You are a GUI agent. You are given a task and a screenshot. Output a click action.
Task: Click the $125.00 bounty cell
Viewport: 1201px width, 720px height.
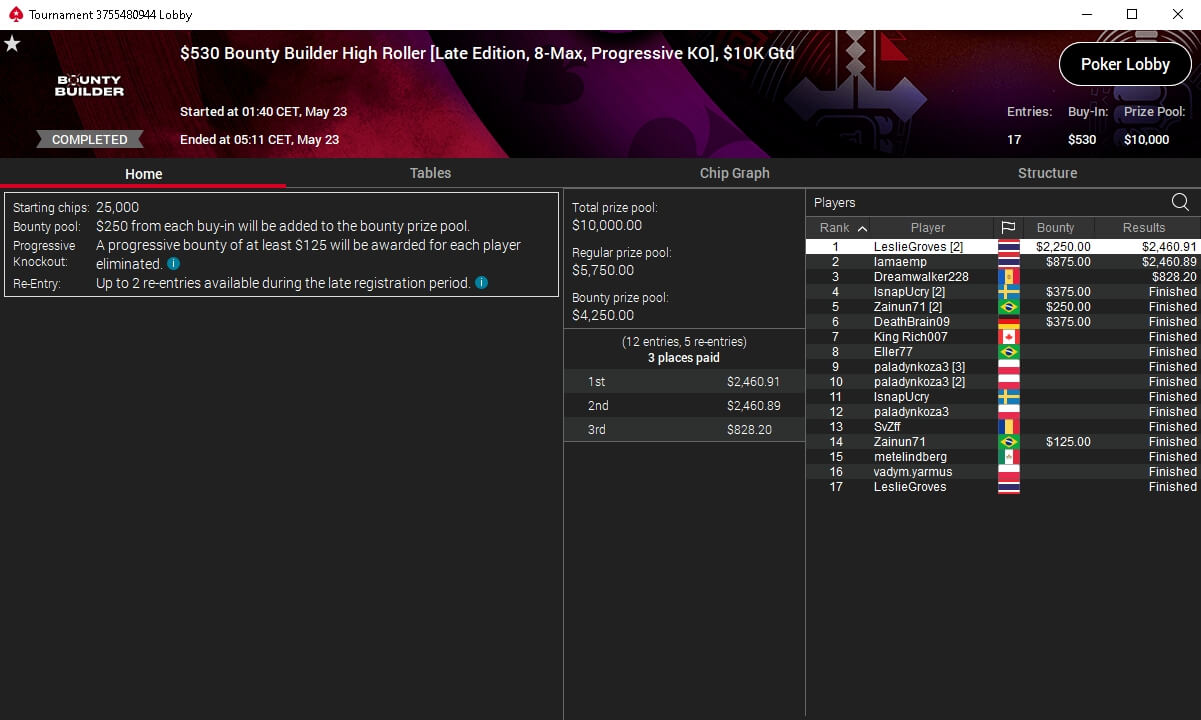coord(1068,442)
